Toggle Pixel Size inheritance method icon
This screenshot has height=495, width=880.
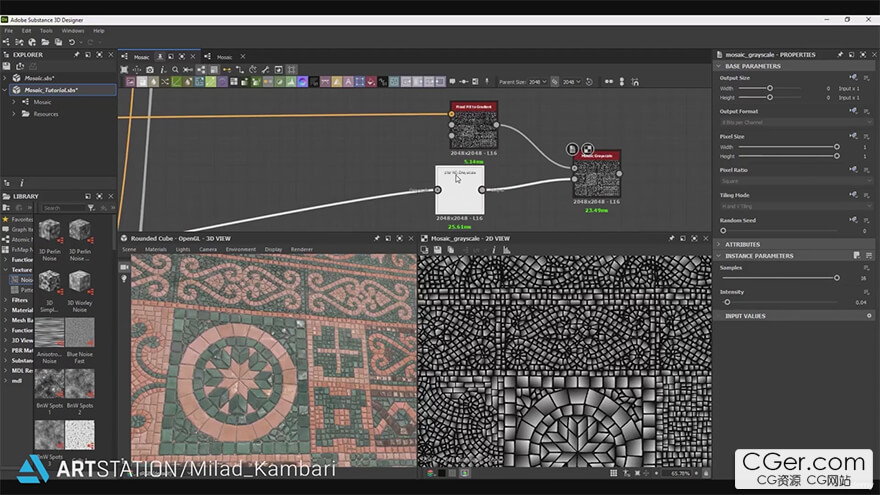(x=853, y=136)
